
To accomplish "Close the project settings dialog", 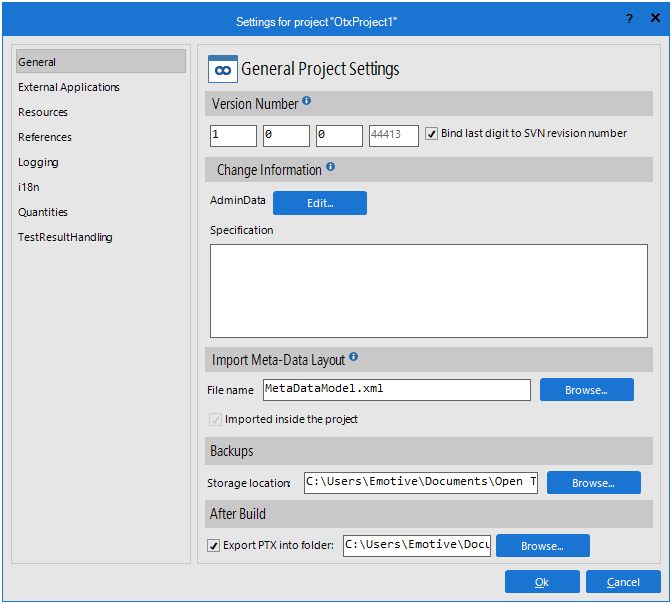I will click(x=655, y=18).
